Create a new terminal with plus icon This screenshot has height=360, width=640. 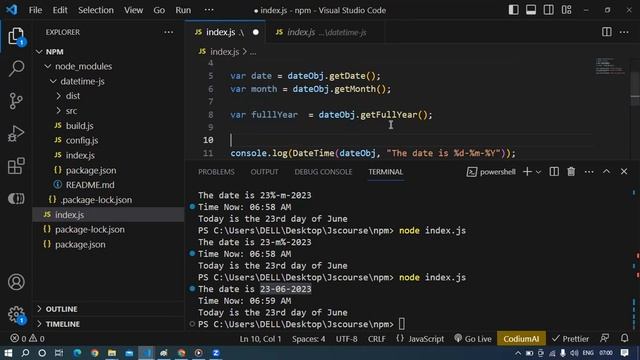tap(527, 172)
